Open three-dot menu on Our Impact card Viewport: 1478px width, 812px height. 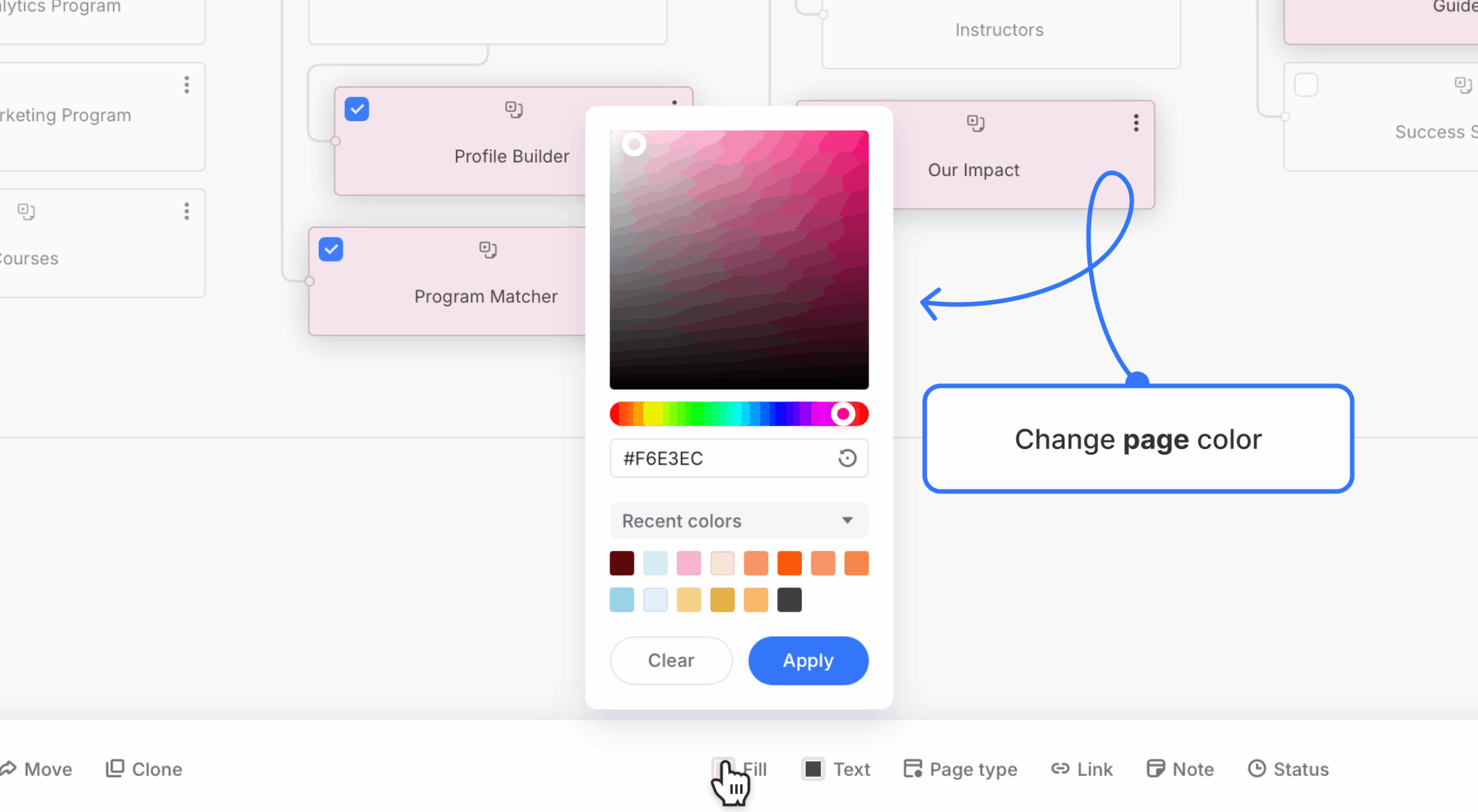tap(1136, 122)
